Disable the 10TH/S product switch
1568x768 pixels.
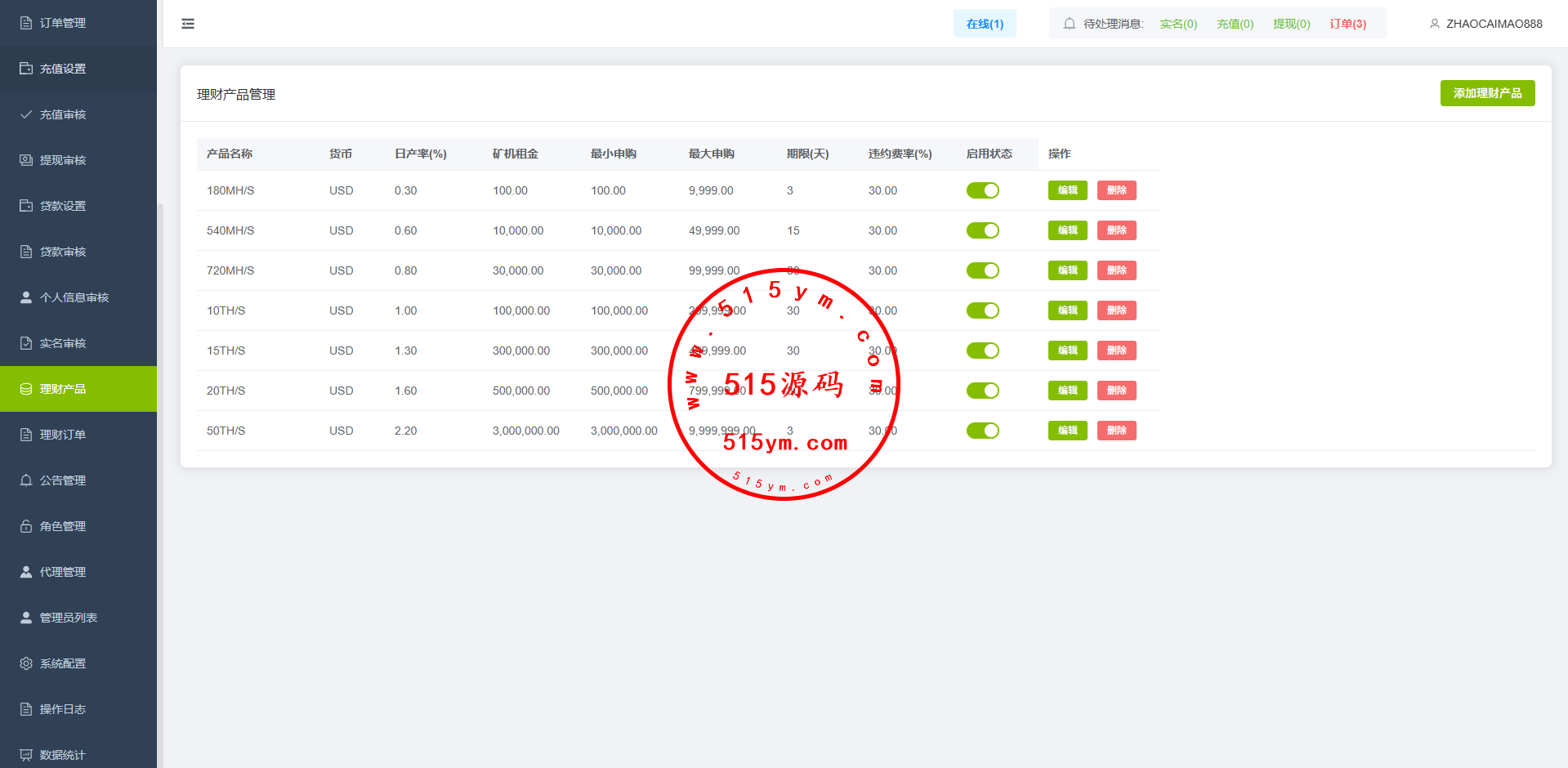point(982,310)
